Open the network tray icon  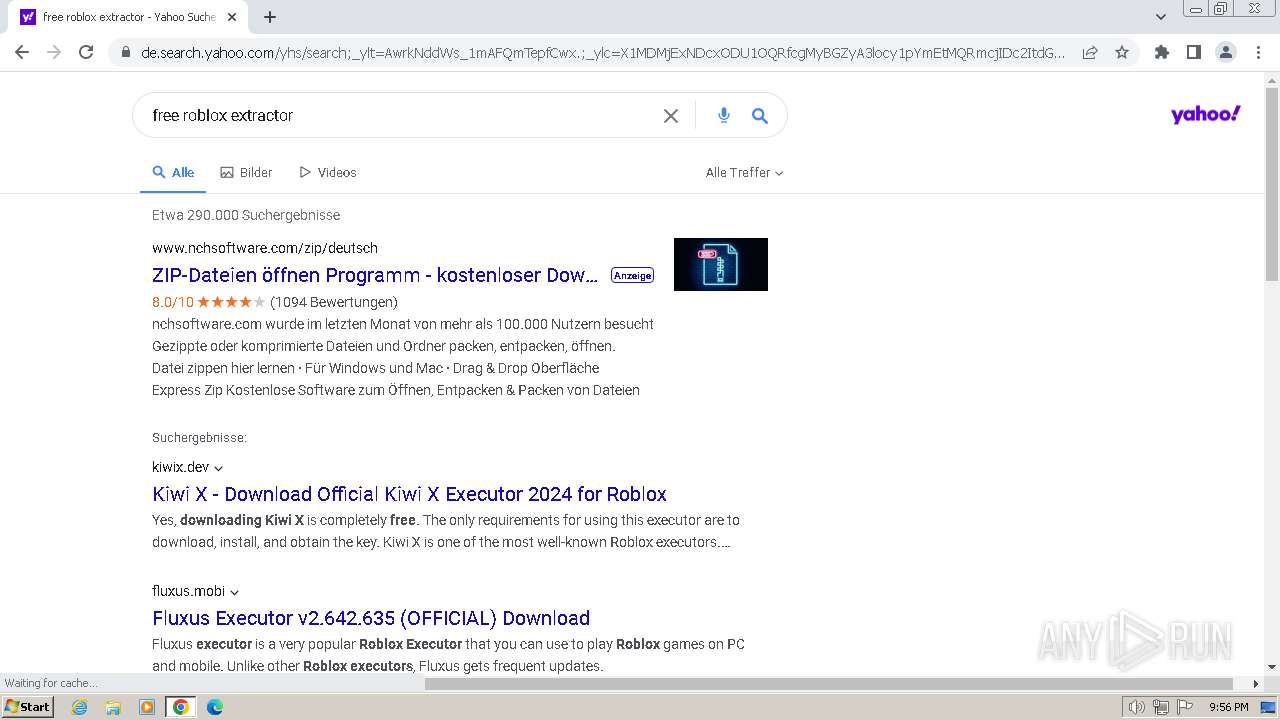tap(1160, 707)
